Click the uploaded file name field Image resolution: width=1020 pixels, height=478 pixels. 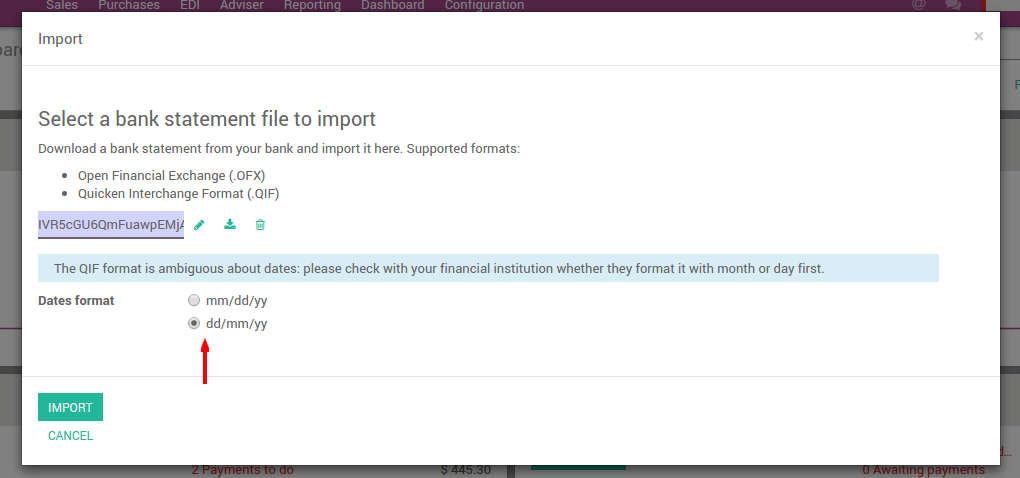click(x=111, y=225)
